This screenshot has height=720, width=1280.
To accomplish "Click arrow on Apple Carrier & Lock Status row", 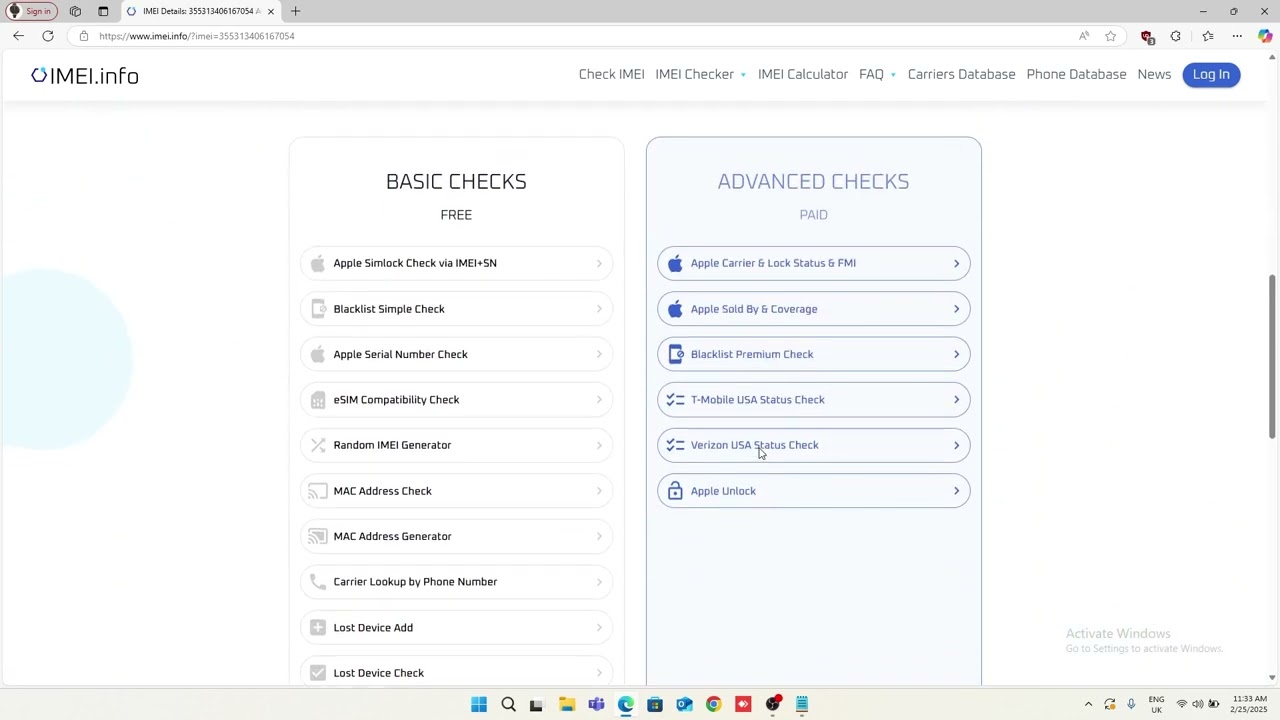I will (x=956, y=263).
